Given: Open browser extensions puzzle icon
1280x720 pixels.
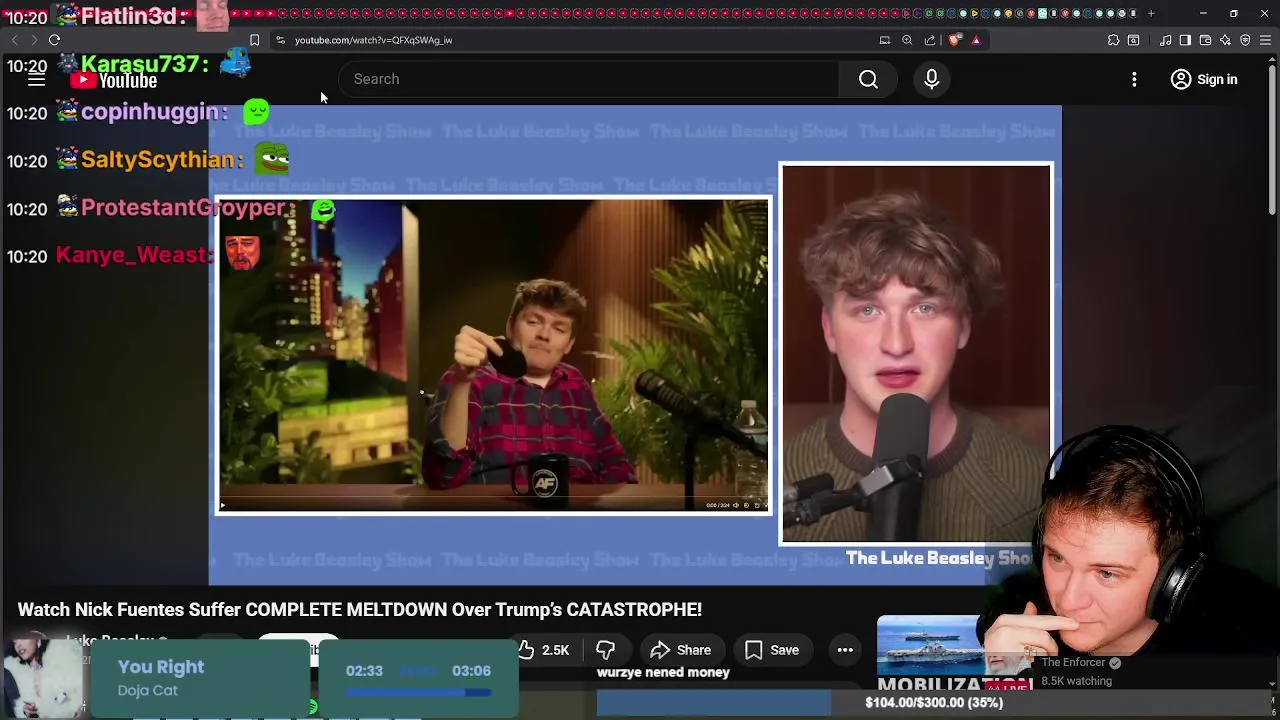Looking at the screenshot, I should click(x=1113, y=40).
